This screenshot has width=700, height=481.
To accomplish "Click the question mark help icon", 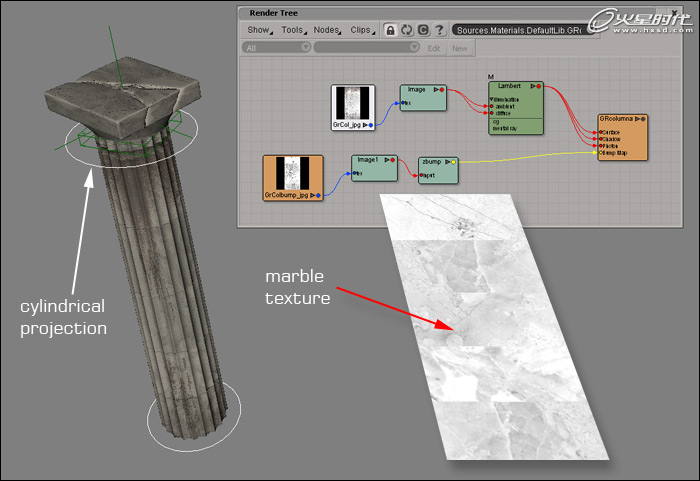I will point(439,30).
